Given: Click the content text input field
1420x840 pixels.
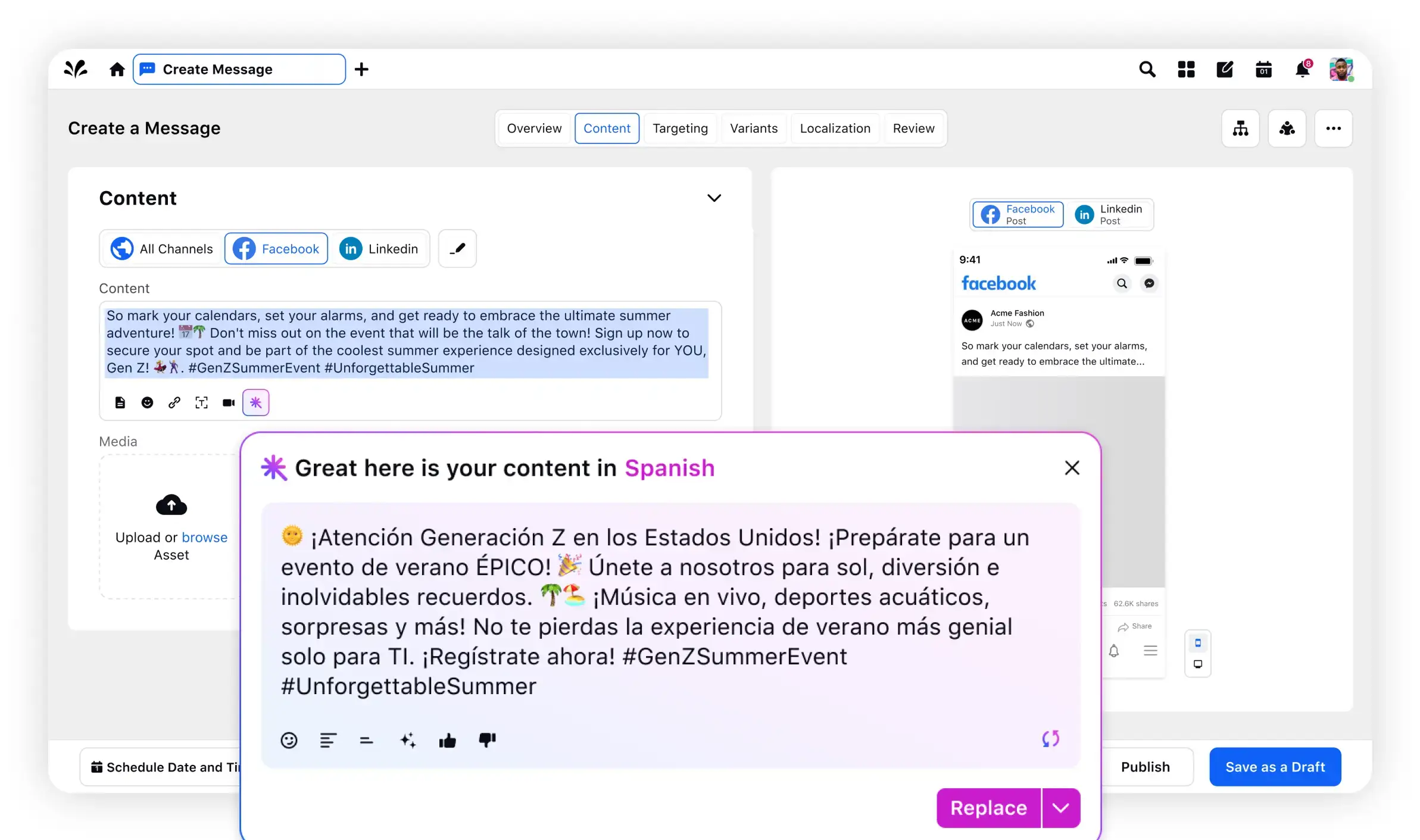Looking at the screenshot, I should click(x=409, y=341).
